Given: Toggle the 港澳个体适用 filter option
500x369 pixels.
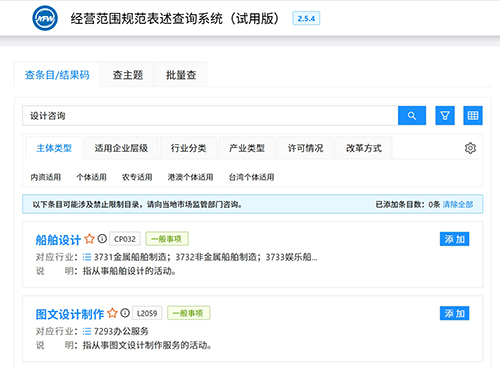Looking at the screenshot, I should (190, 177).
